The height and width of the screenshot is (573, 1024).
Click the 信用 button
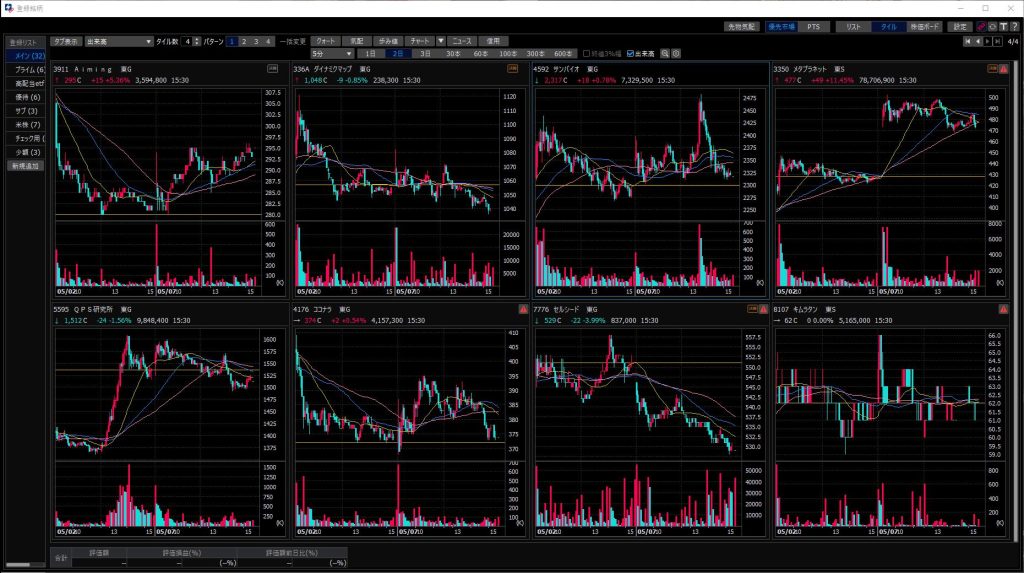493,41
